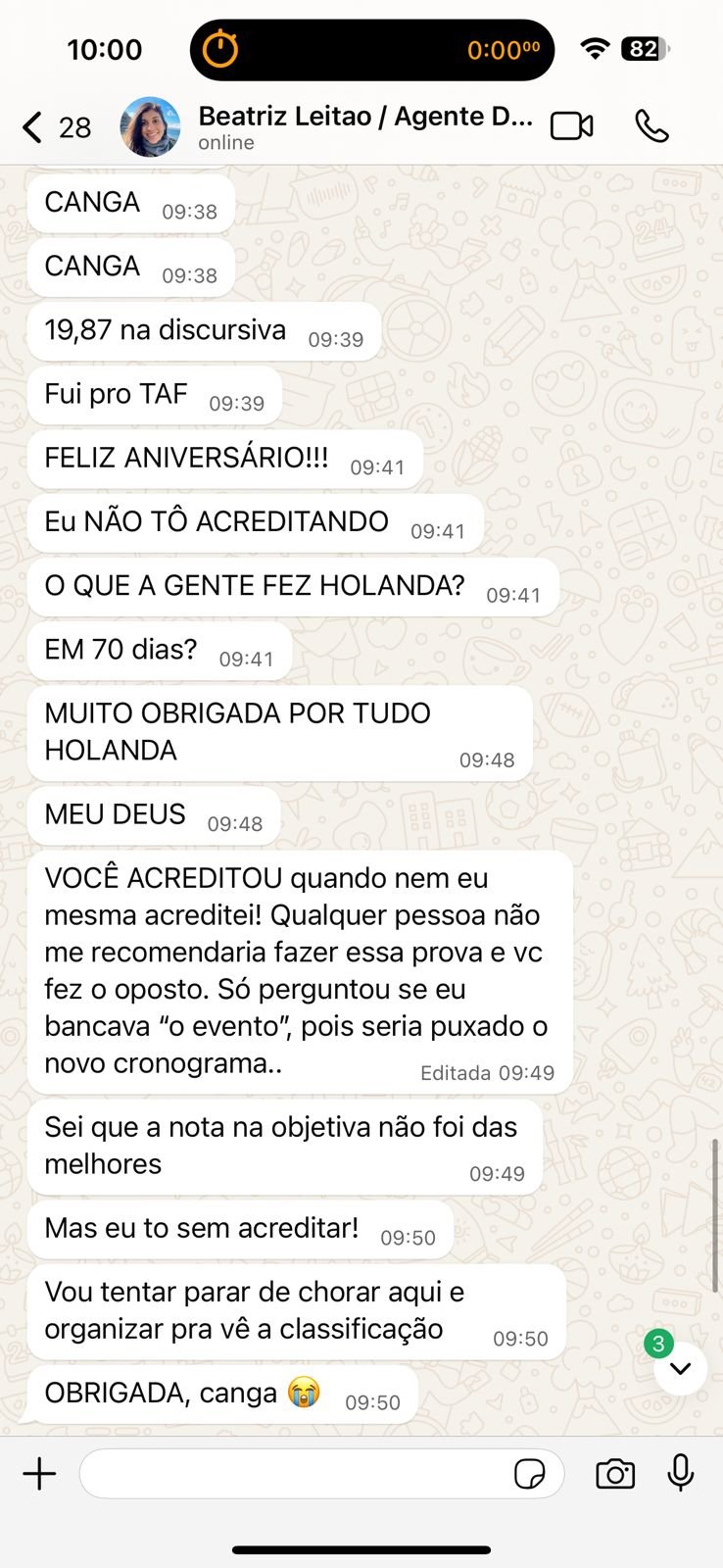Tap the 28 unread chats counter

coord(74,127)
